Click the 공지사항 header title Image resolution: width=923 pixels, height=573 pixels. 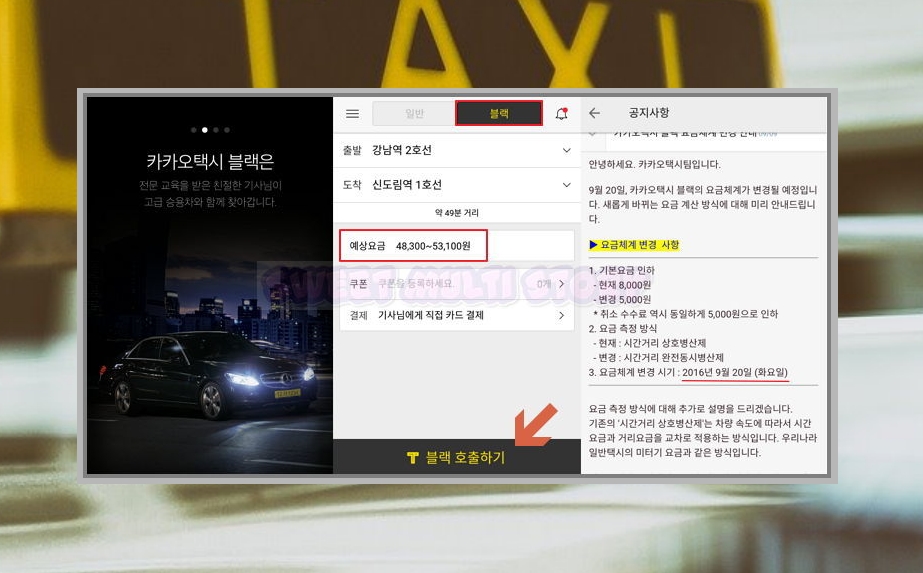point(649,113)
